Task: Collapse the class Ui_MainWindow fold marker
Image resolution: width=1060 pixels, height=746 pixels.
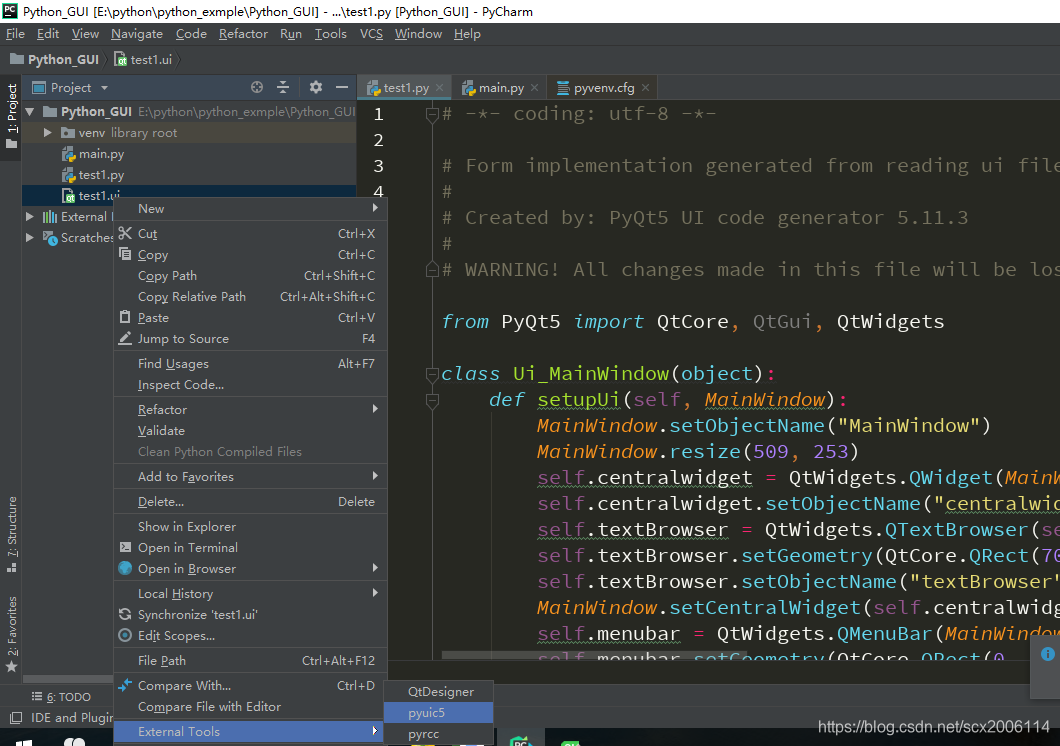Action: tap(432, 374)
